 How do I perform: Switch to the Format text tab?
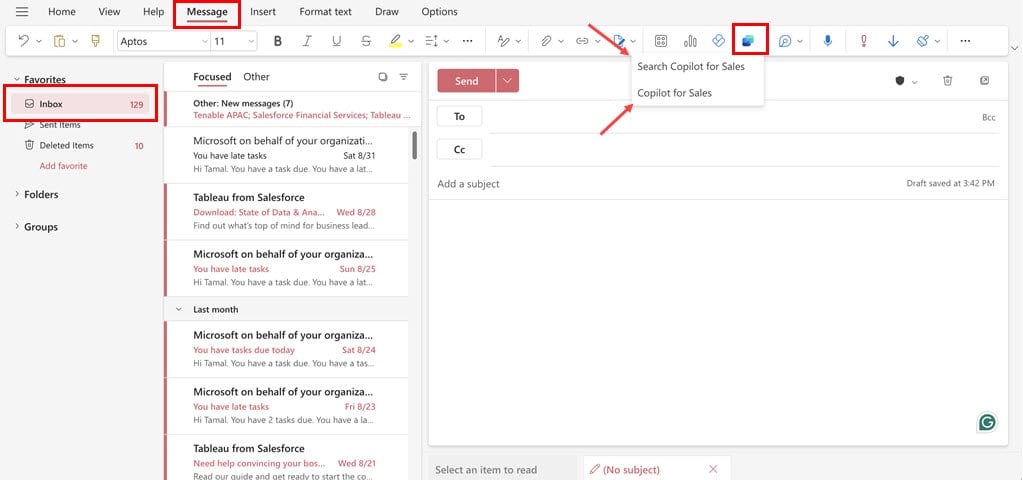326,12
